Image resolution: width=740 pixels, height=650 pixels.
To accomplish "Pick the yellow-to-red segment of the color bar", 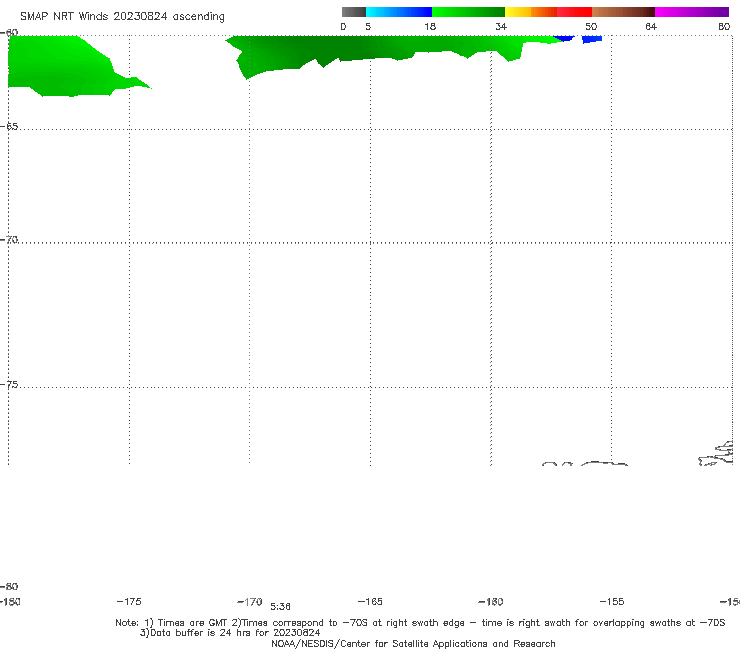I will pyautogui.click(x=548, y=12).
